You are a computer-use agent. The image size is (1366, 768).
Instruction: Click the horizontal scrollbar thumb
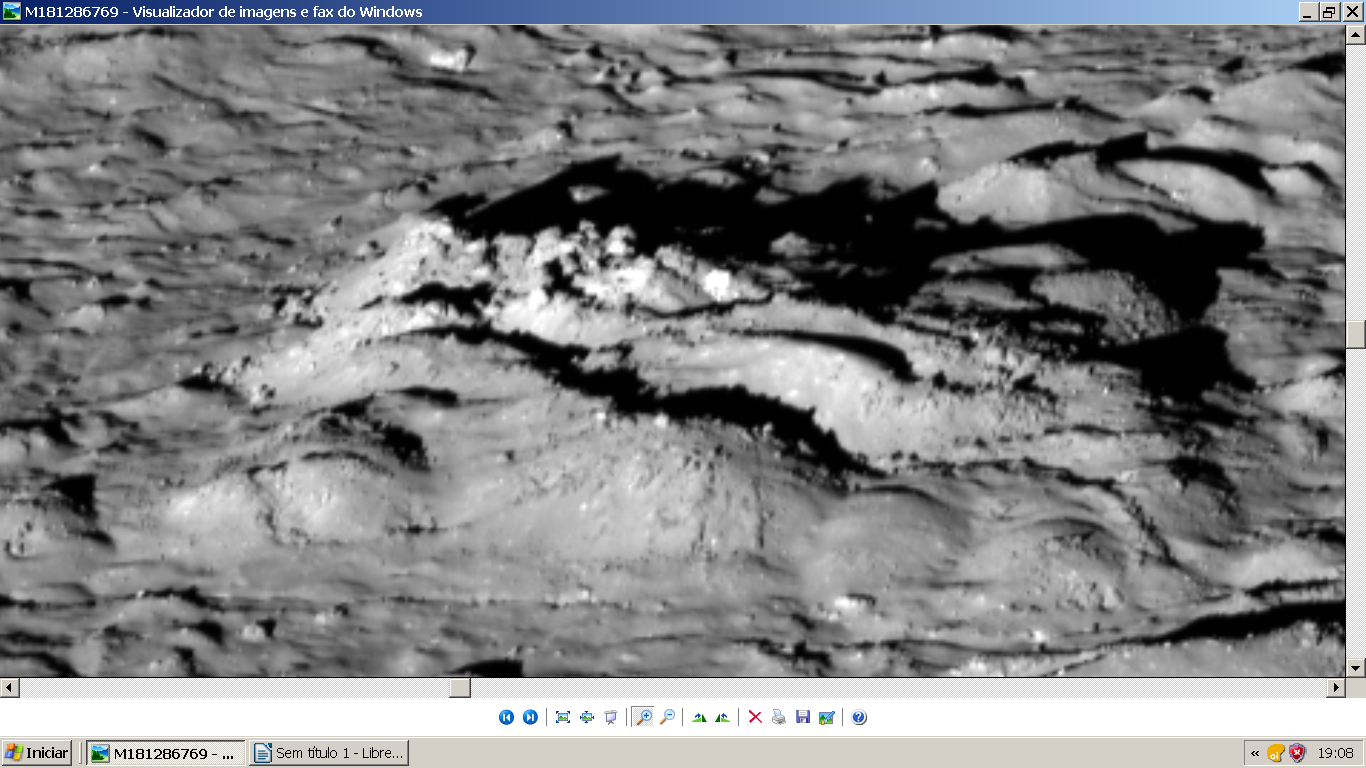[459, 688]
